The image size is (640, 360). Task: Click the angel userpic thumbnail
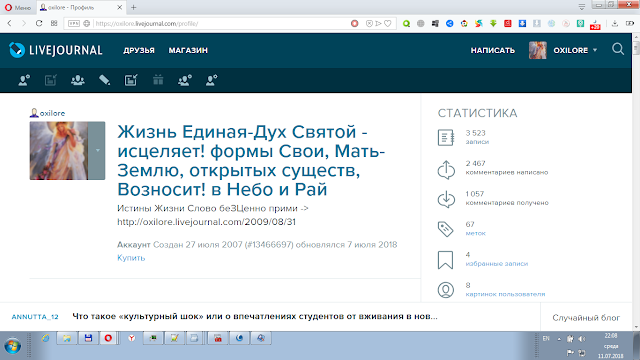(59, 151)
